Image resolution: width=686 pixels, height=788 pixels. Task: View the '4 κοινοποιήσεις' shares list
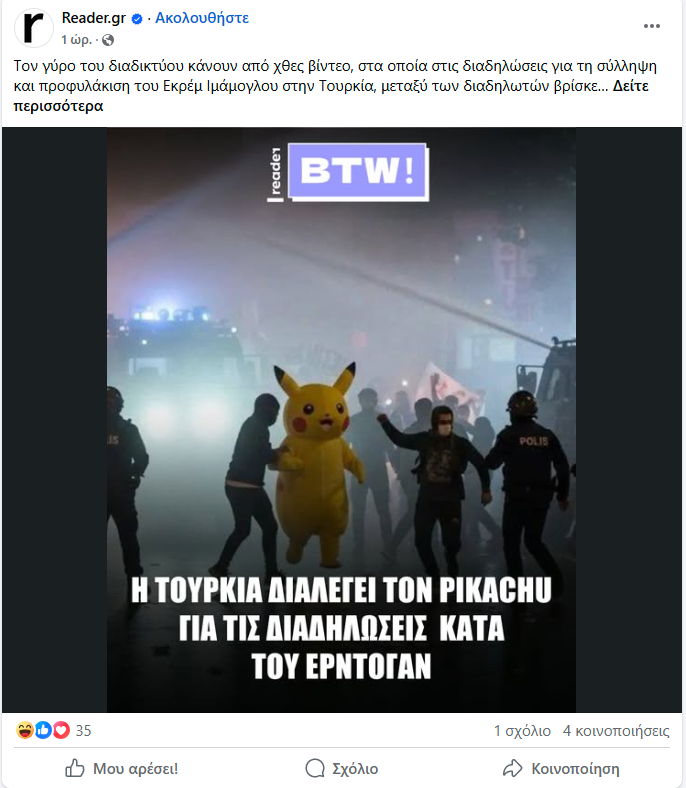point(616,731)
